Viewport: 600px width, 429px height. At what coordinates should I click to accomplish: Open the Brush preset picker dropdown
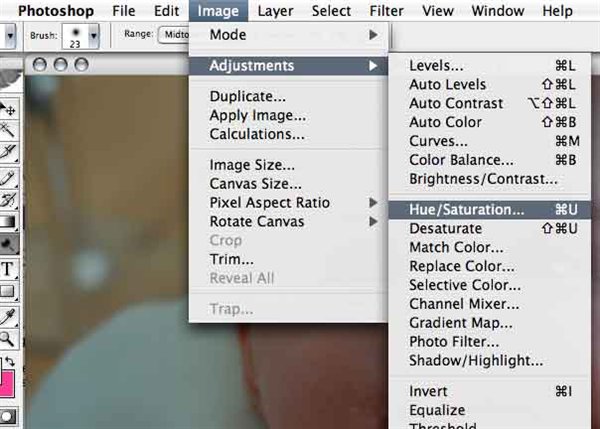[94, 34]
